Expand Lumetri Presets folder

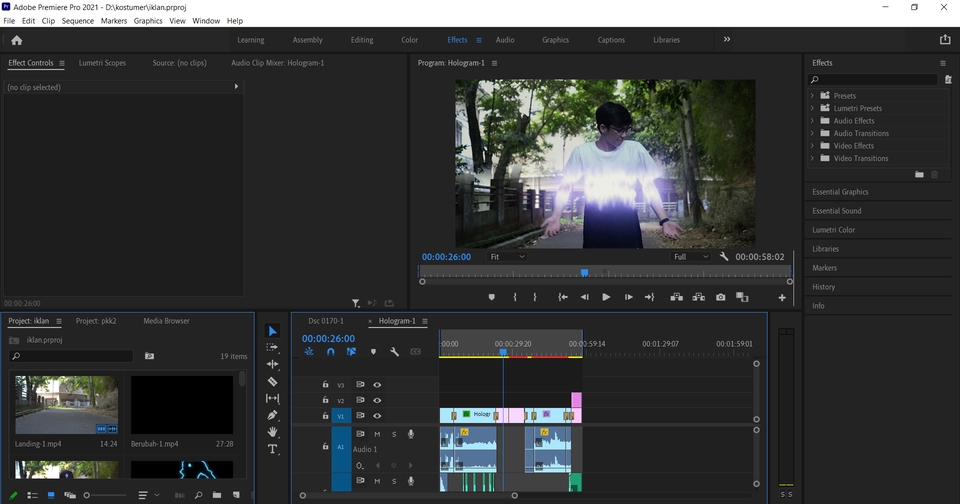812,108
